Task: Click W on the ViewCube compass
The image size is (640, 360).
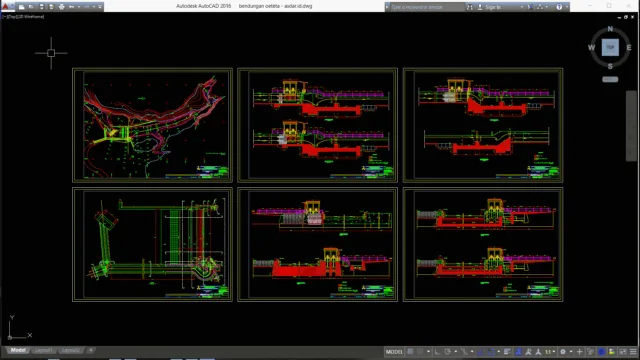Action: tap(591, 48)
